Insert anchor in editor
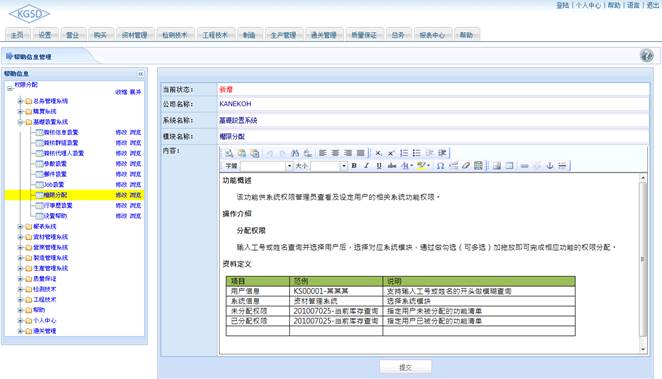The width and height of the screenshot is (662, 379). click(x=550, y=166)
